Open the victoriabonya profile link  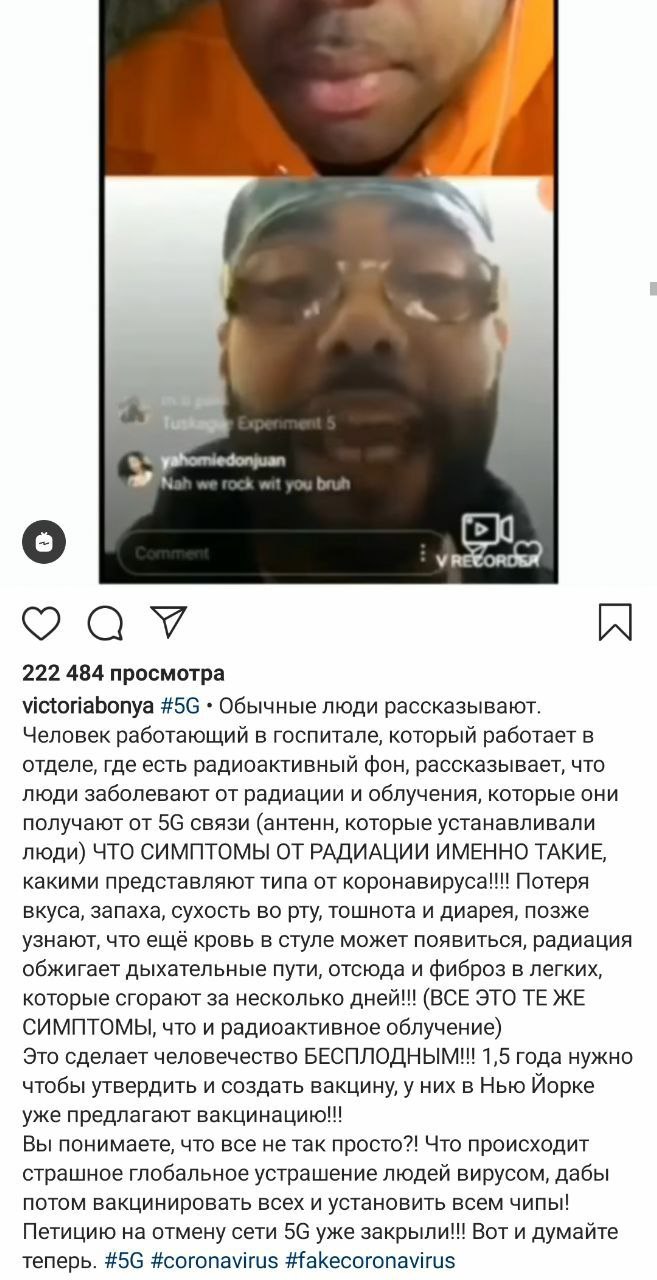[x=88, y=706]
